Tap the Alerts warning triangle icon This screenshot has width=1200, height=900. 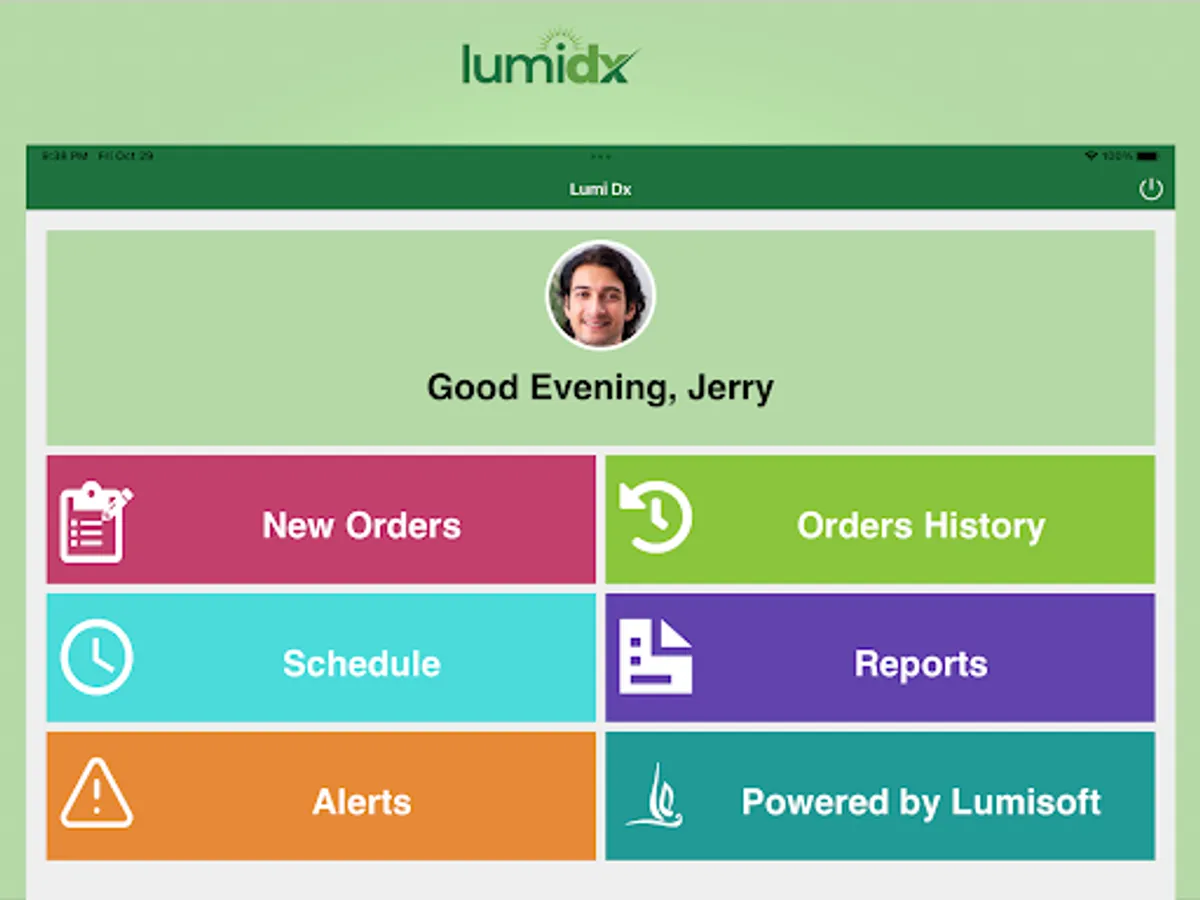(x=96, y=793)
